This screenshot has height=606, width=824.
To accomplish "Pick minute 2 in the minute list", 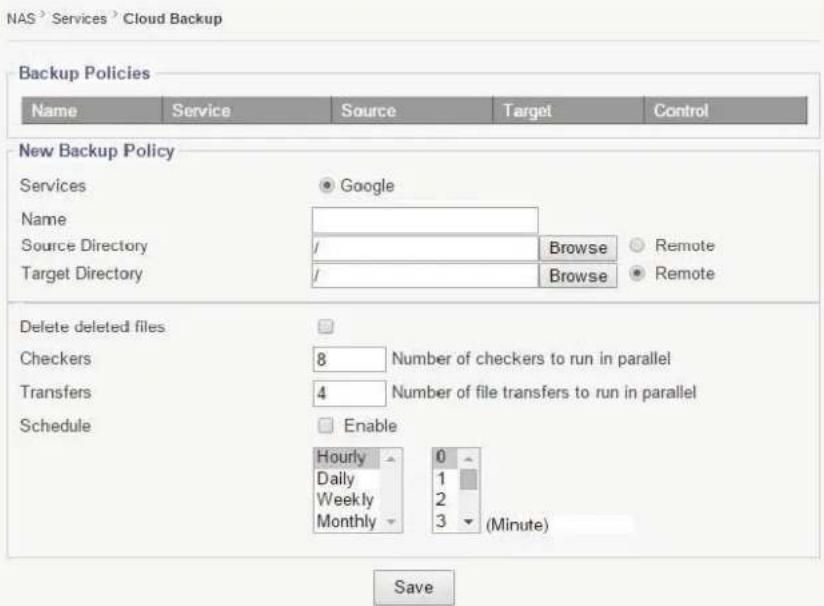I will point(445,499).
